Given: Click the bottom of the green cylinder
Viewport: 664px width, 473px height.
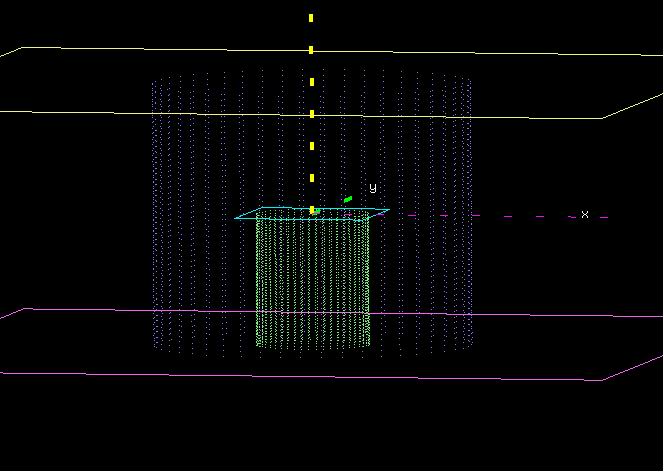Looking at the screenshot, I should 312,345.
